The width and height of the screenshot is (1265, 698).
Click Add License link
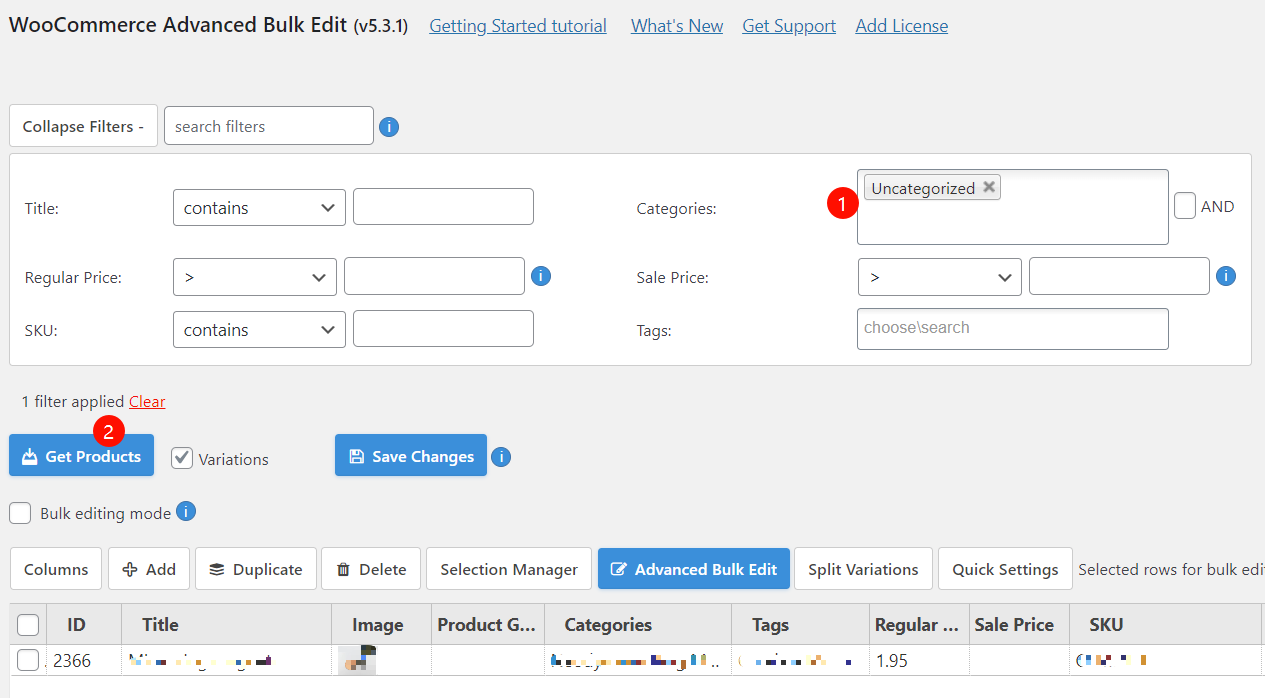tap(902, 26)
